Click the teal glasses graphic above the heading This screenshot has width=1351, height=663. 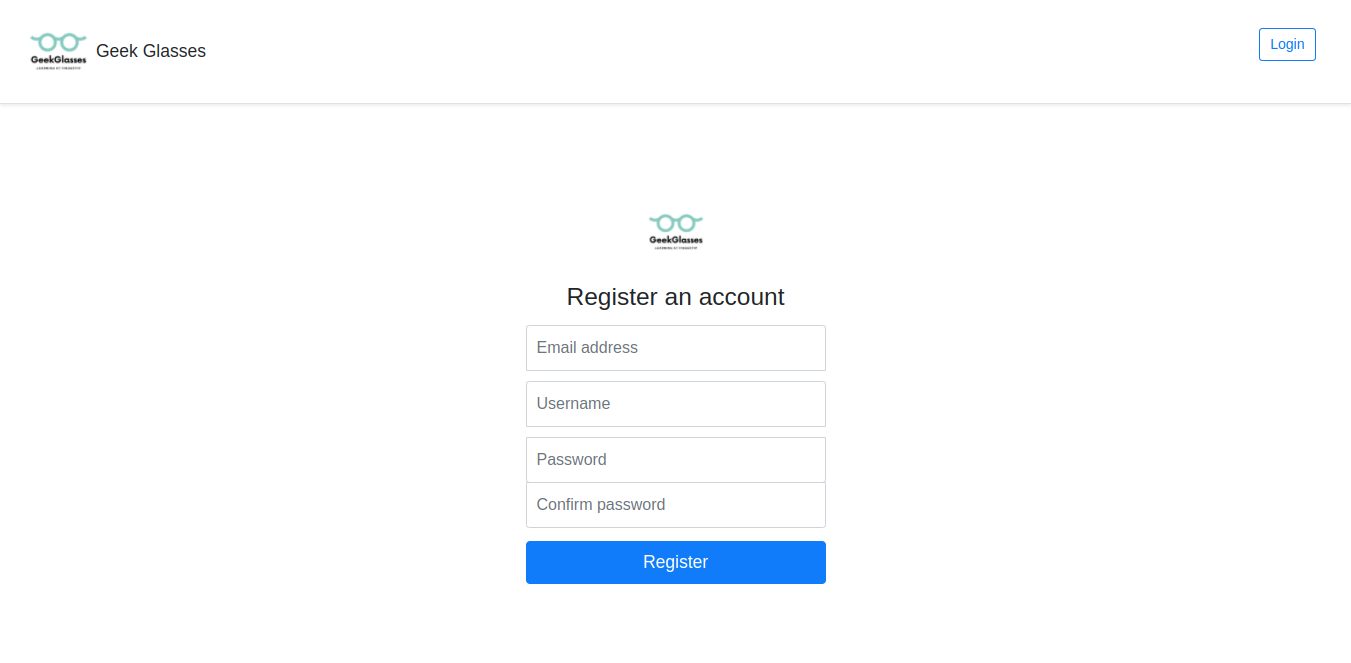(x=676, y=222)
